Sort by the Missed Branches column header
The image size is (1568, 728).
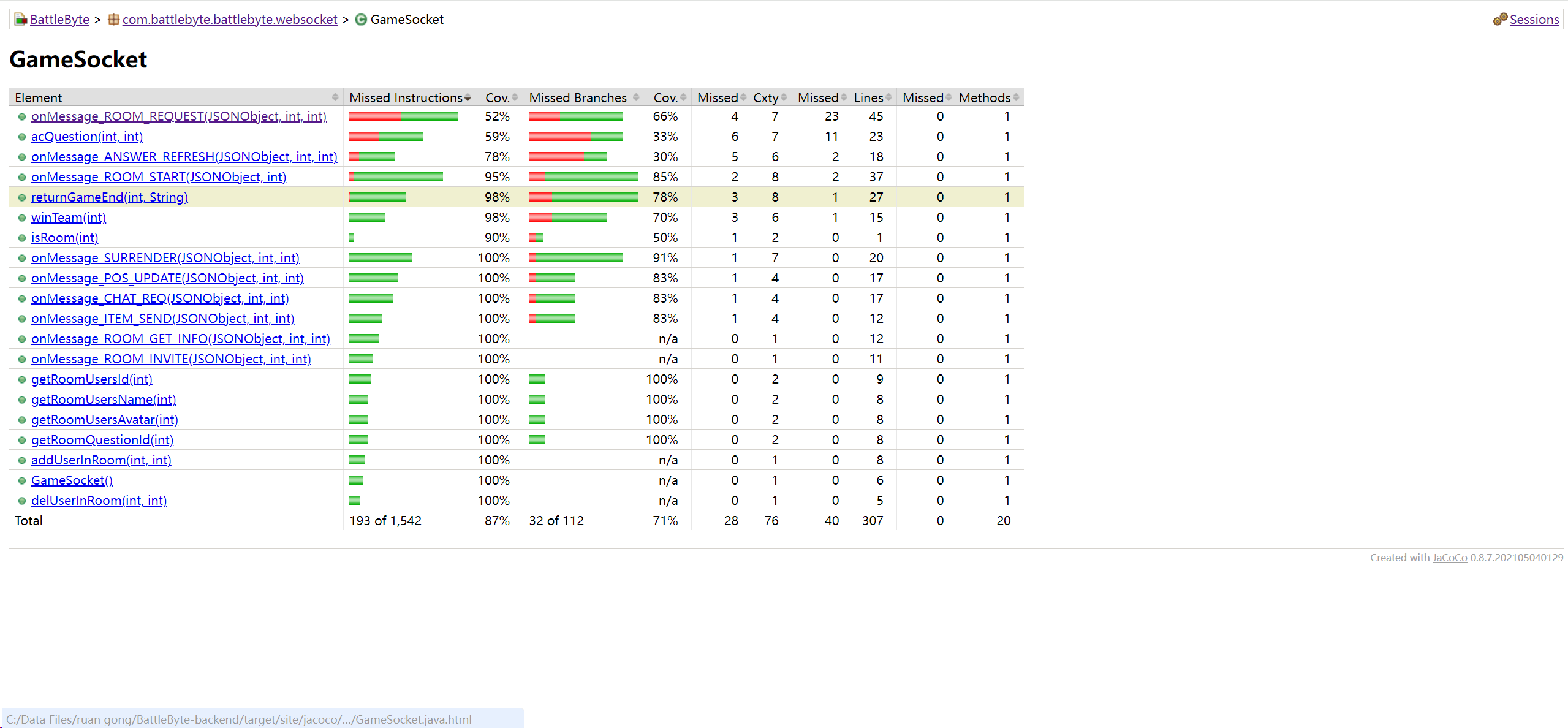[x=578, y=97]
